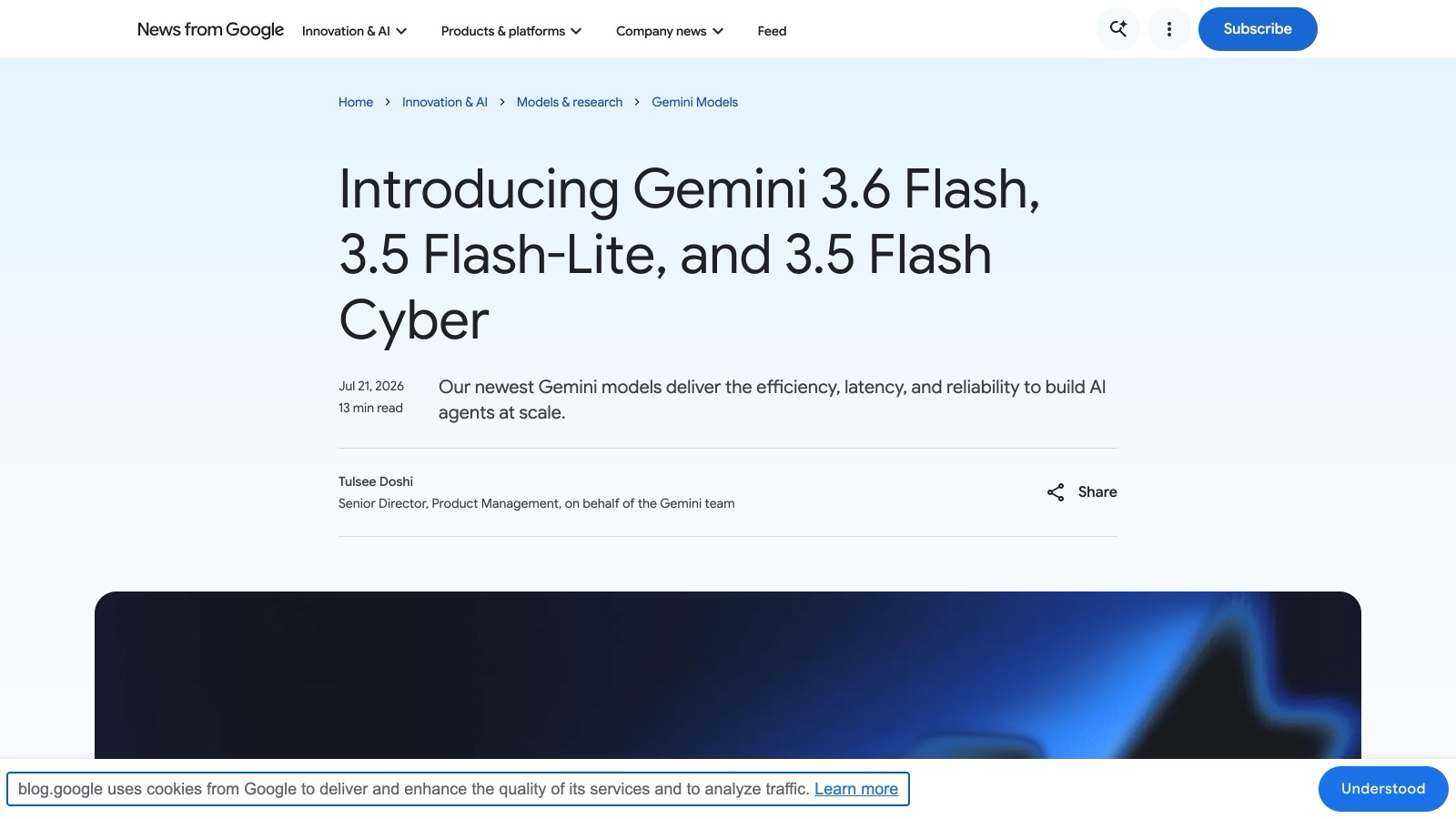Viewport: 1456px width, 819px height.
Task: Click the Share text label
Action: point(1097,492)
